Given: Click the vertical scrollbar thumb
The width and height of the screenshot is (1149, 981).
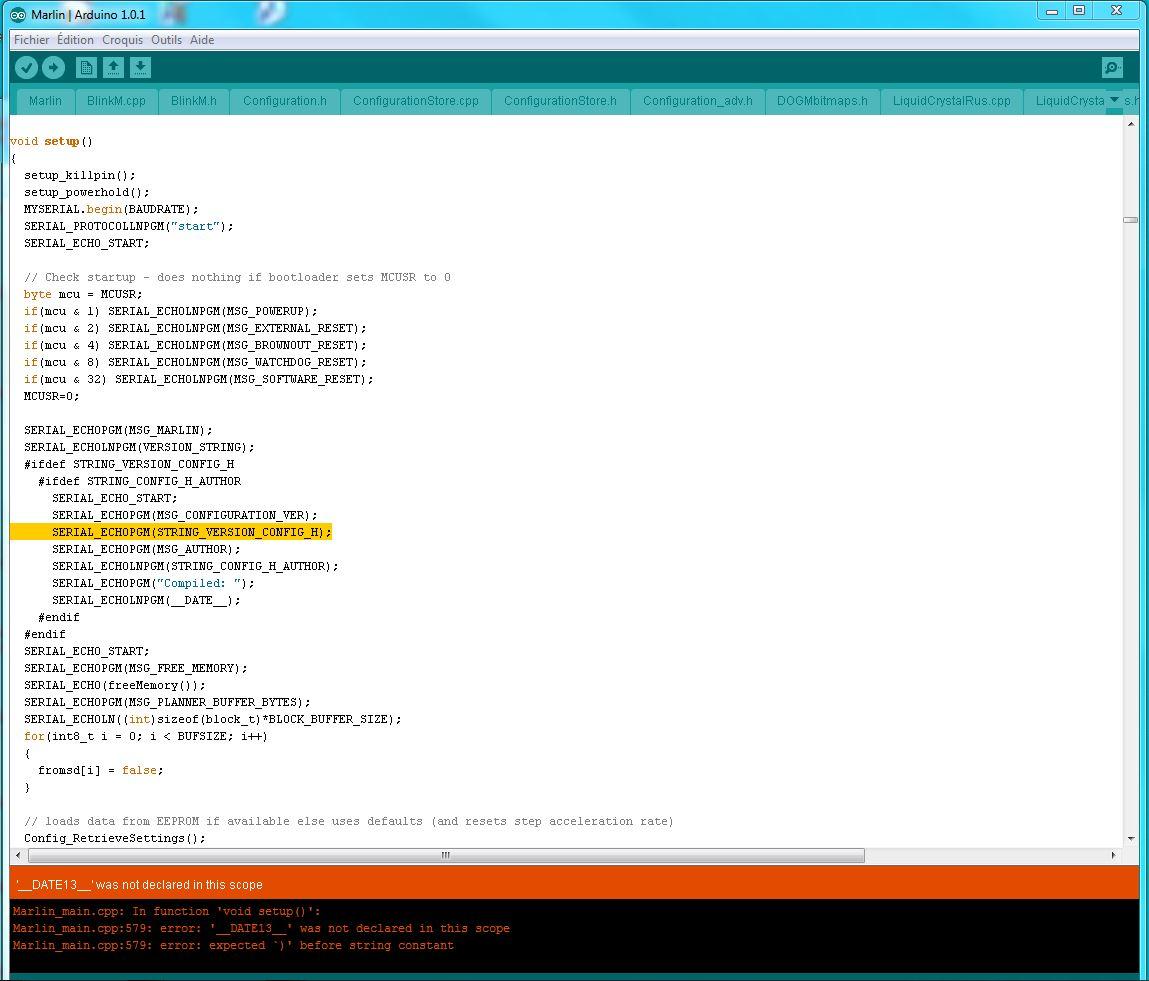Looking at the screenshot, I should point(1131,220).
